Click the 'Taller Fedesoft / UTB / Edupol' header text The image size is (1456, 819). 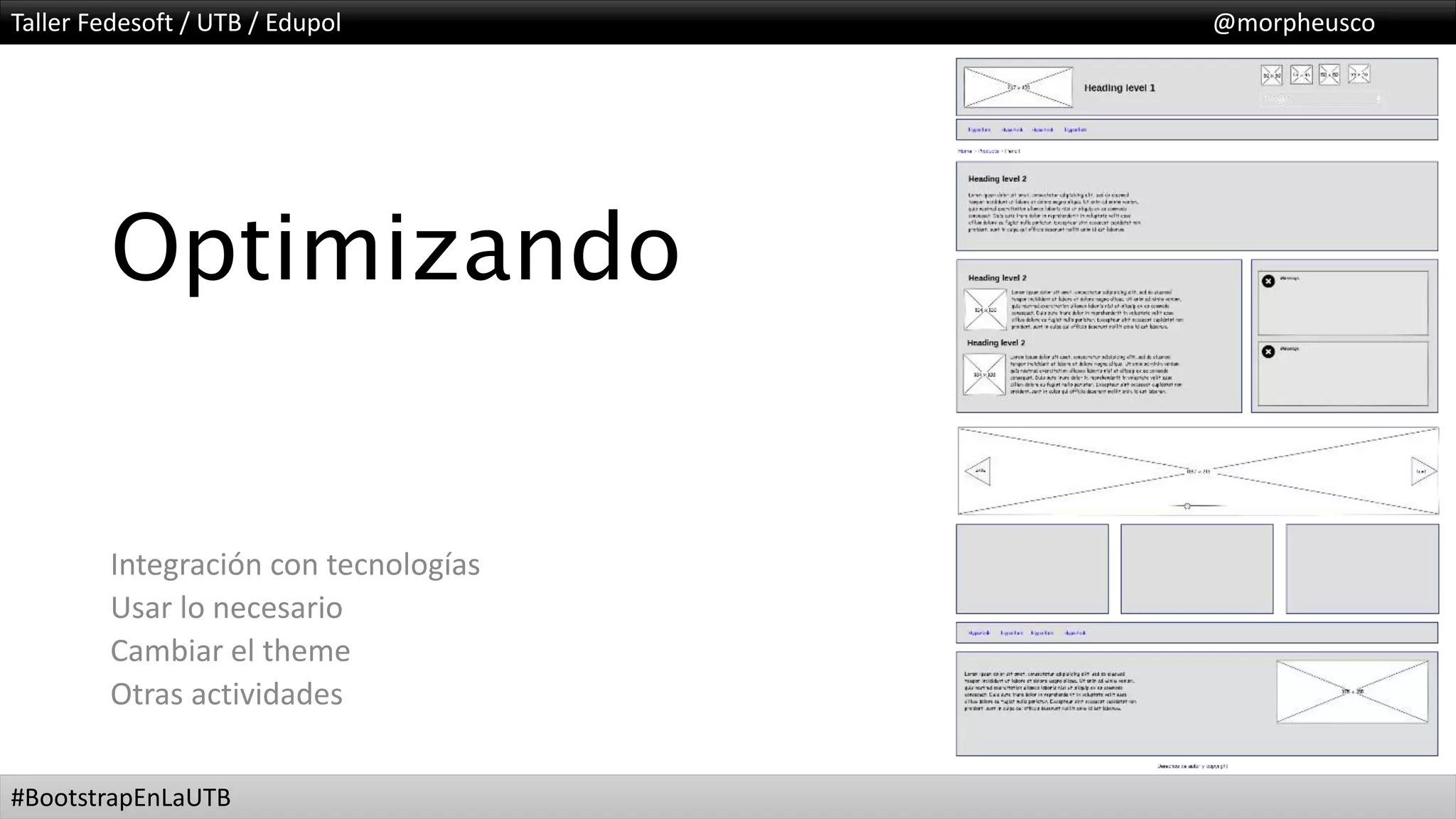tap(176, 23)
